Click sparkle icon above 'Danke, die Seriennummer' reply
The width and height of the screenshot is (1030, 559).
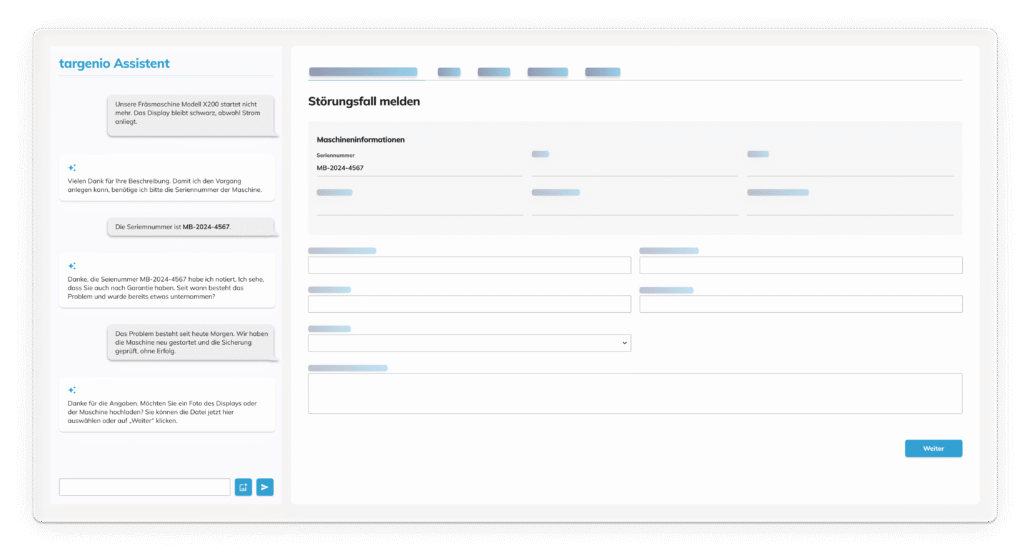click(72, 266)
